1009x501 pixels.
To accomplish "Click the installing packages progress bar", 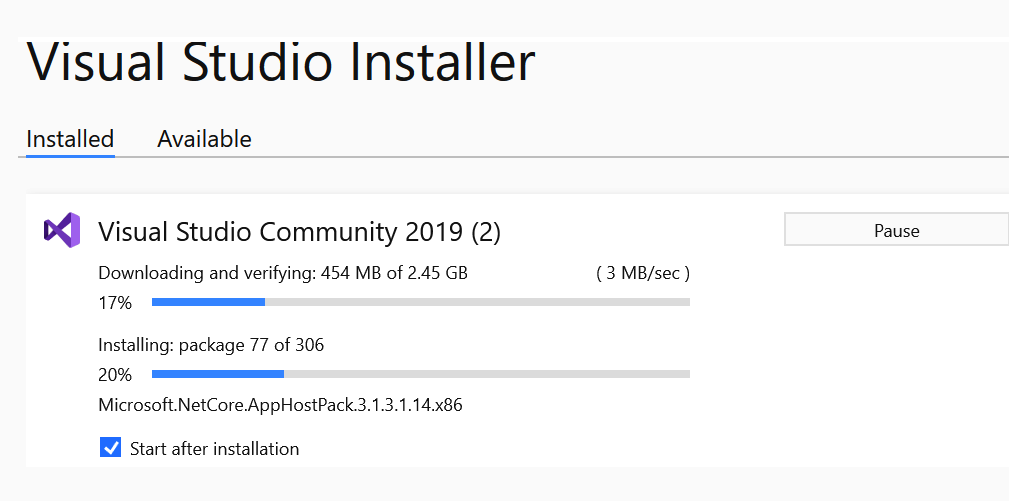I will coord(420,374).
